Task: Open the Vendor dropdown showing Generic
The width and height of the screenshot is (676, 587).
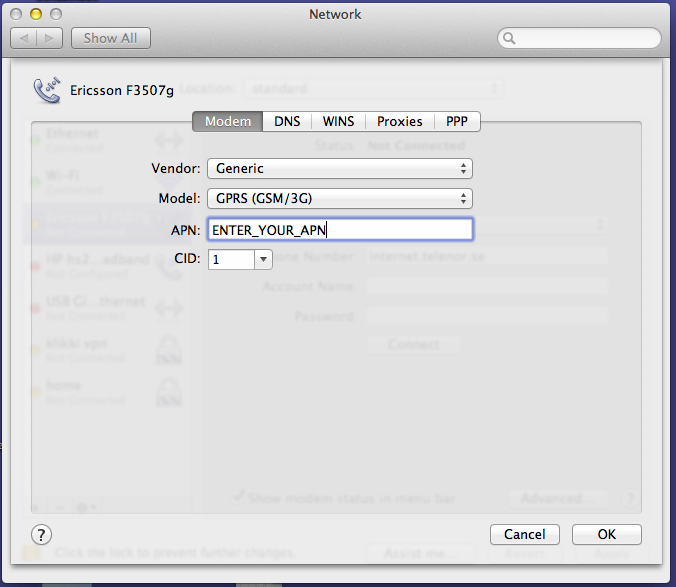Action: [339, 168]
